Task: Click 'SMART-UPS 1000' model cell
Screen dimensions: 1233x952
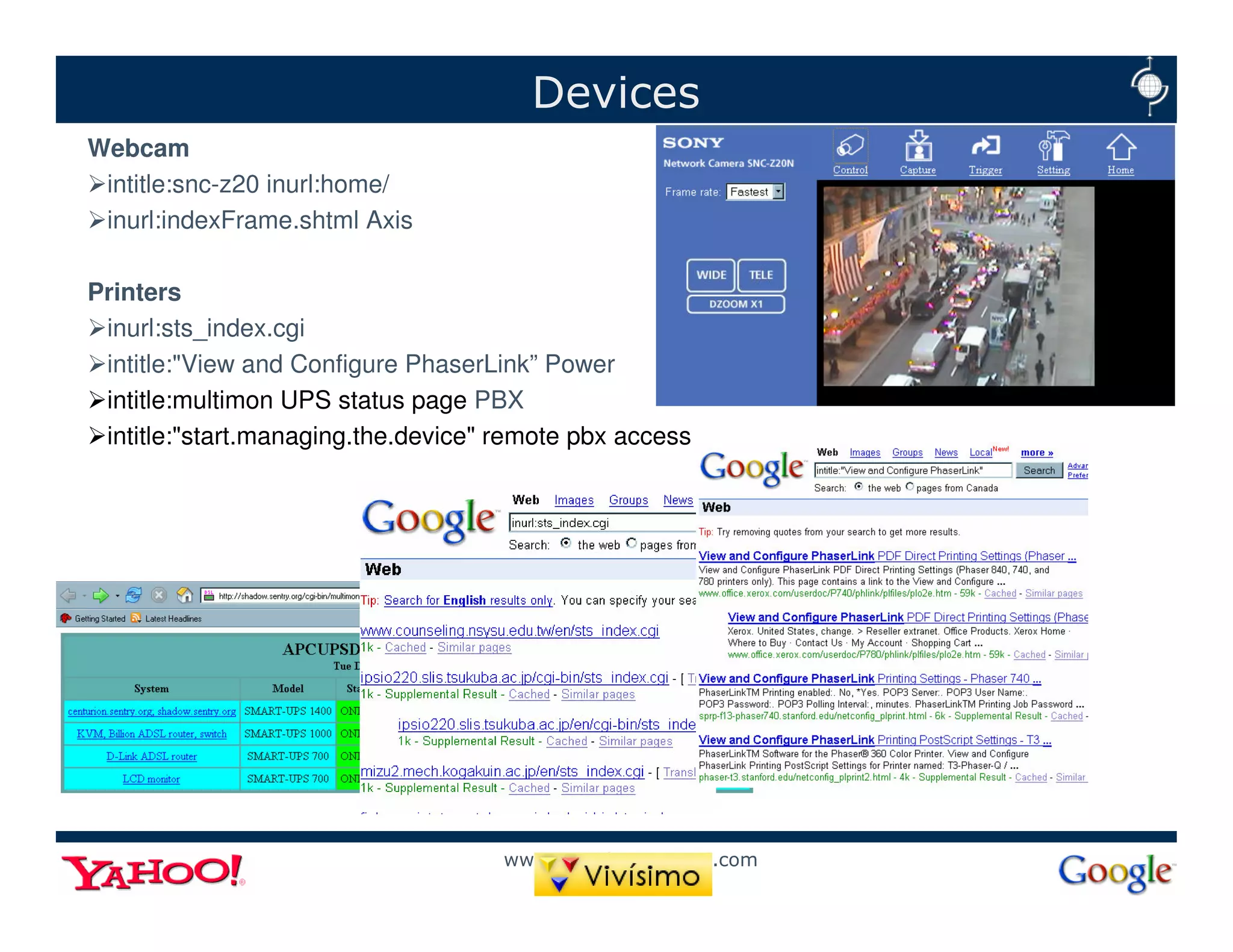Action: tap(288, 734)
